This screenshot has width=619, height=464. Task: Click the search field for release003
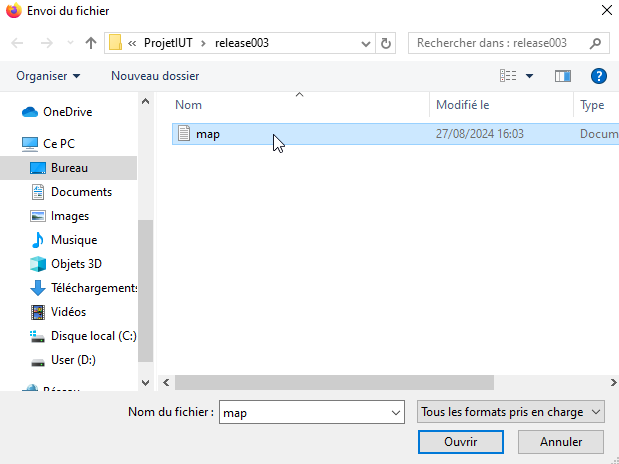coord(500,43)
